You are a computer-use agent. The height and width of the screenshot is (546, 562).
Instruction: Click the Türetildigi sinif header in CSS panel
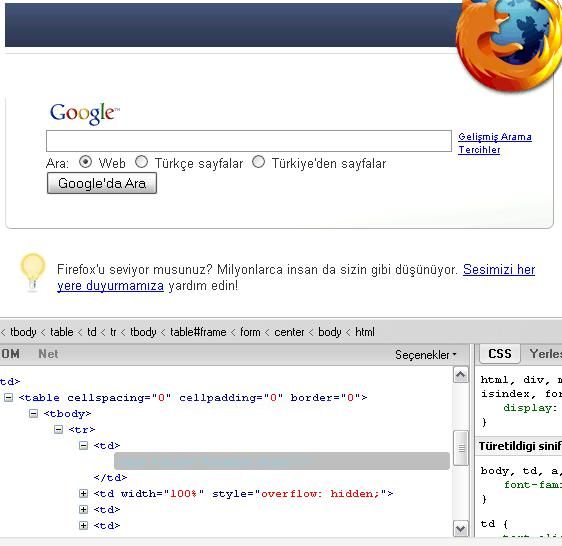(x=519, y=446)
